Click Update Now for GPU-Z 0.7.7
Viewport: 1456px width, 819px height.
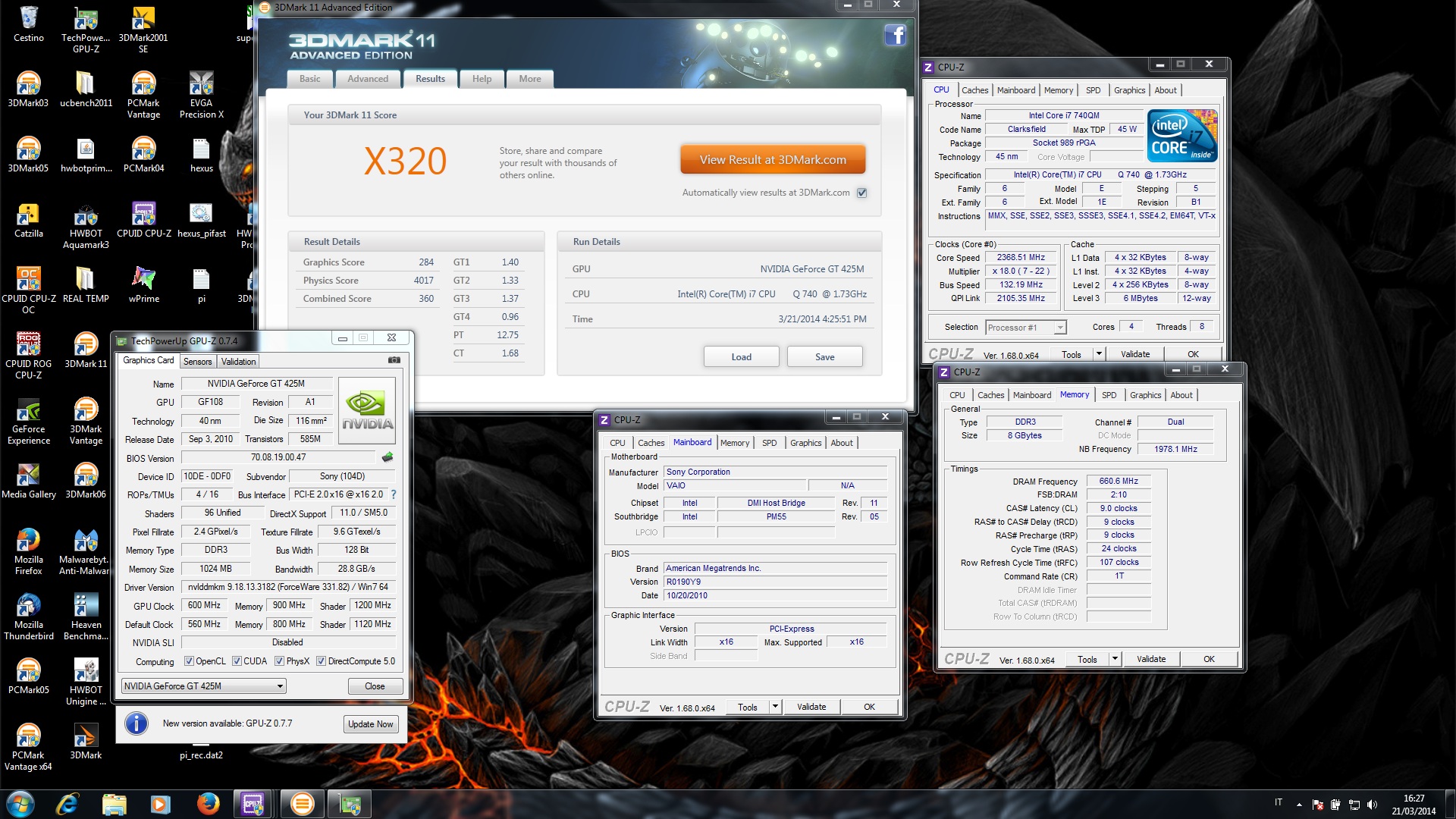tap(370, 724)
